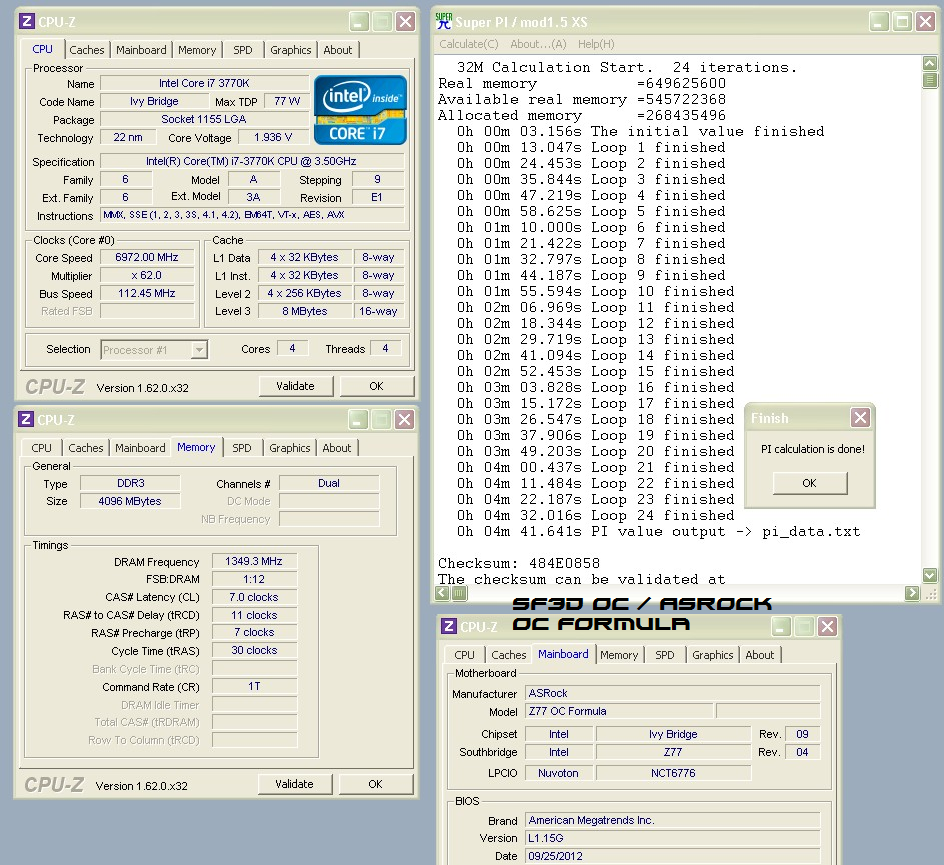The height and width of the screenshot is (865, 944).
Task: Click the Super PI horizontal scrollbar left arrow
Action: click(443, 593)
